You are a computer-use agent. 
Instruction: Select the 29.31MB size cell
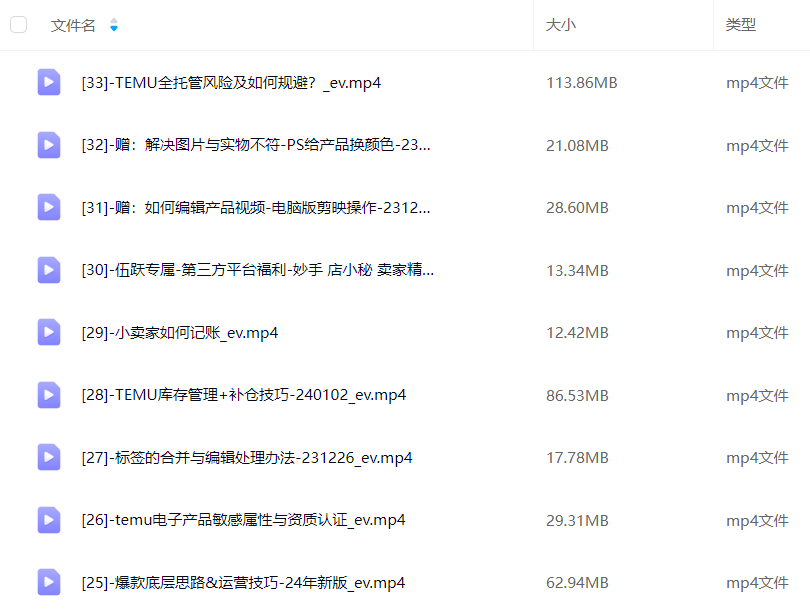(577, 521)
